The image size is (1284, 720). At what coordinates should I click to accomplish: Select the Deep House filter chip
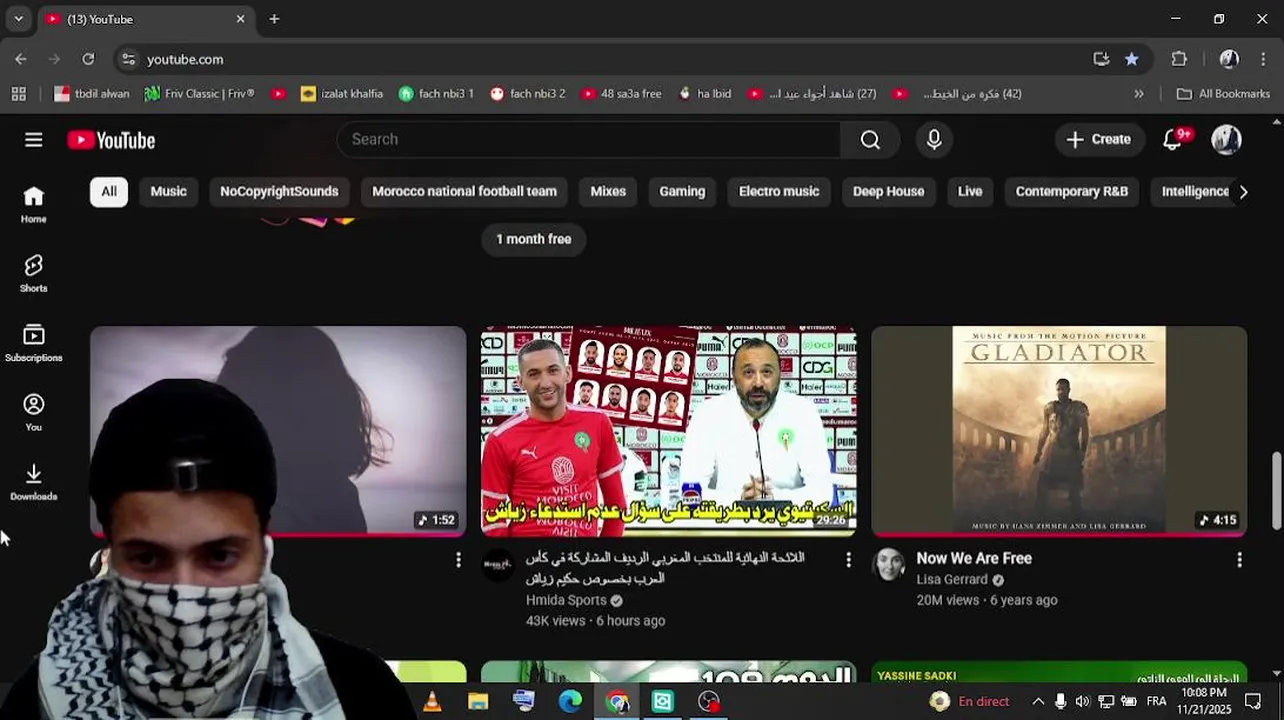[888, 191]
